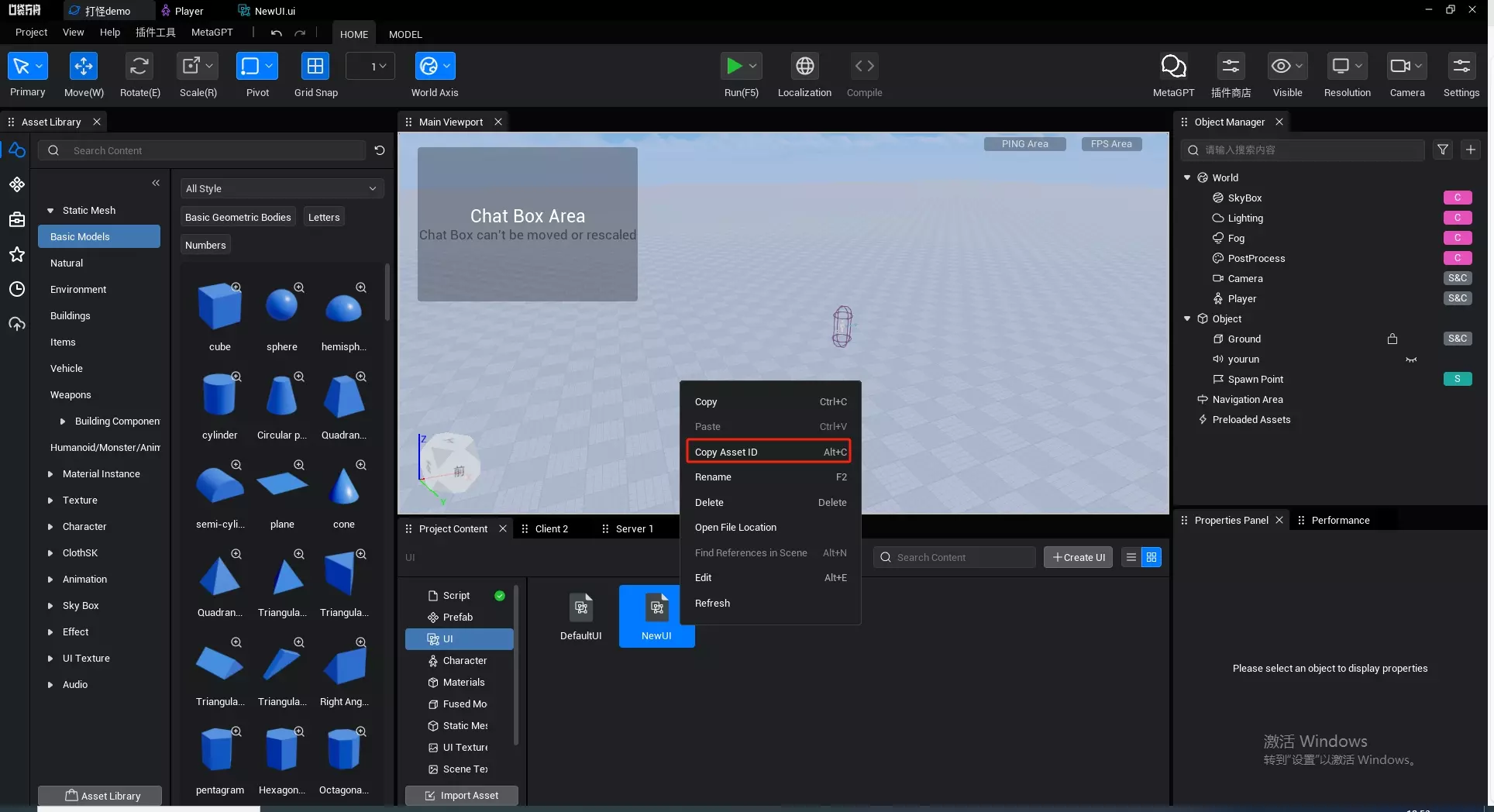Open the toolbox sidebar icon
1494x812 pixels.
click(17, 219)
